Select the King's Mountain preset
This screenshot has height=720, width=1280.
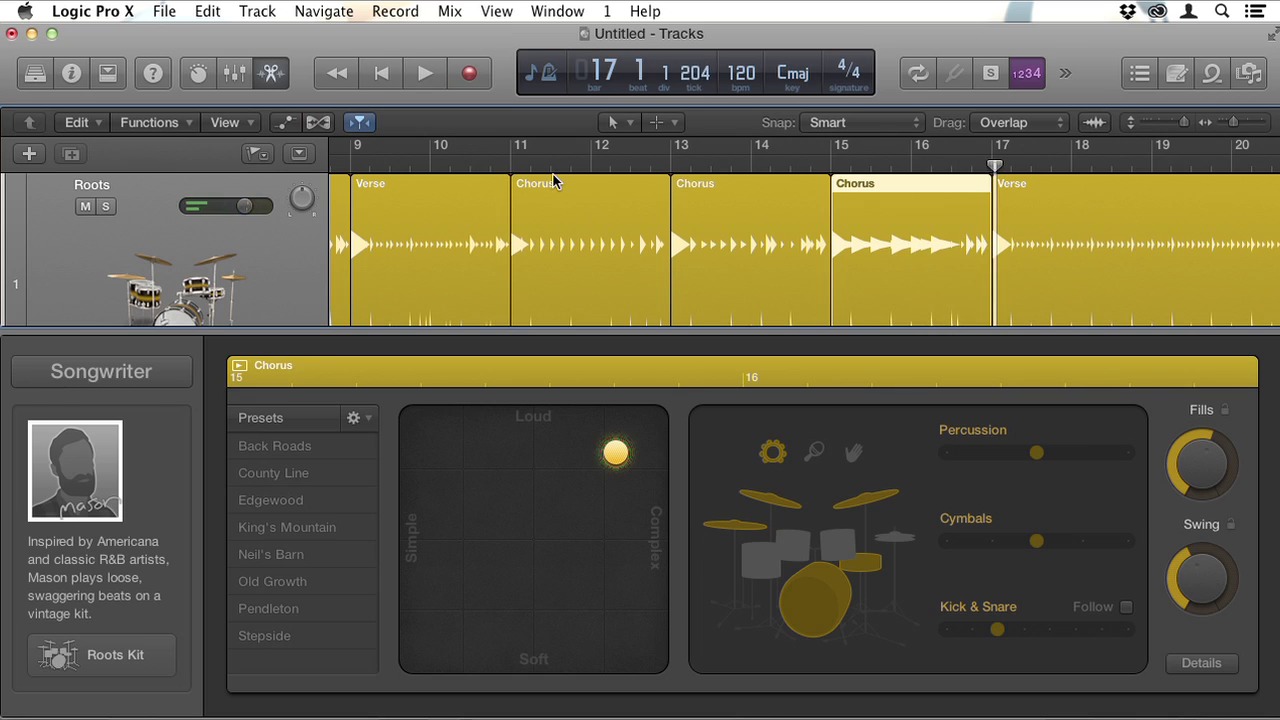click(303, 527)
